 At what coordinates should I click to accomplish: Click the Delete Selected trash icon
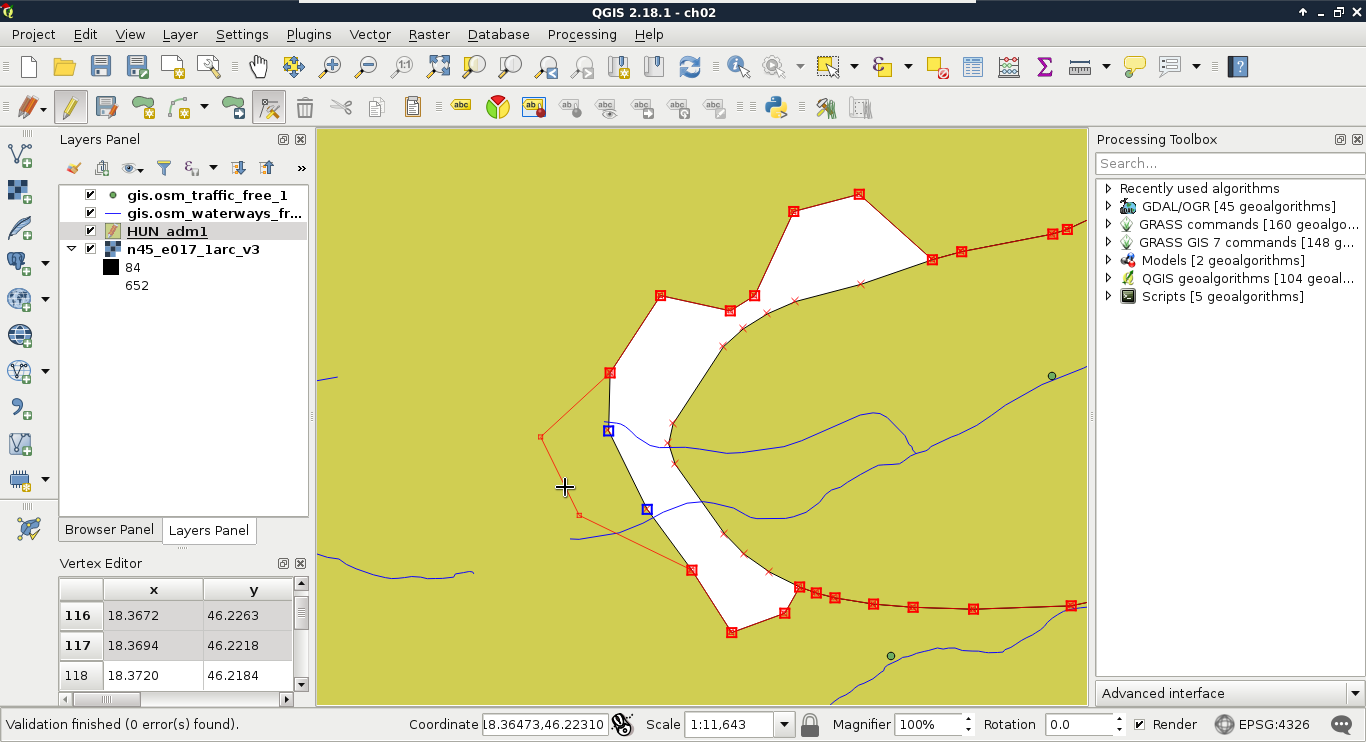(x=305, y=107)
